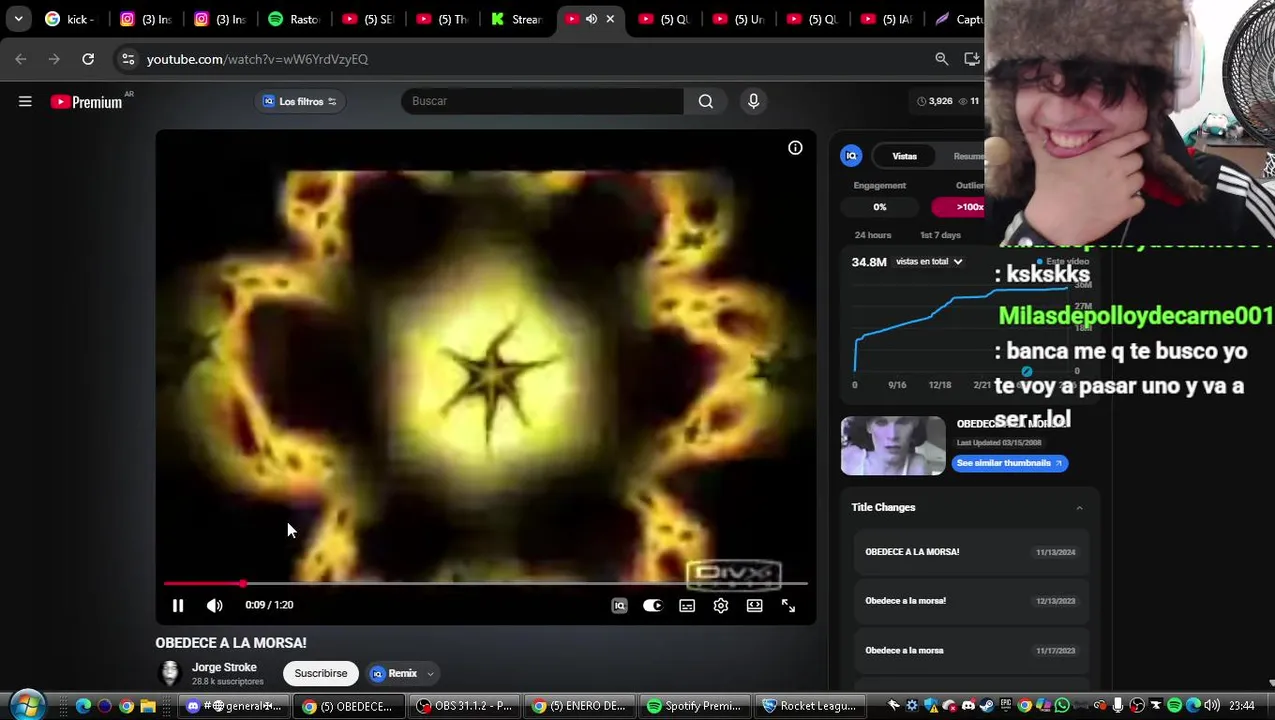Viewport: 1275px width, 720px height.
Task: Open the tab search dropdown arrow
Action: pyautogui.click(x=18, y=19)
